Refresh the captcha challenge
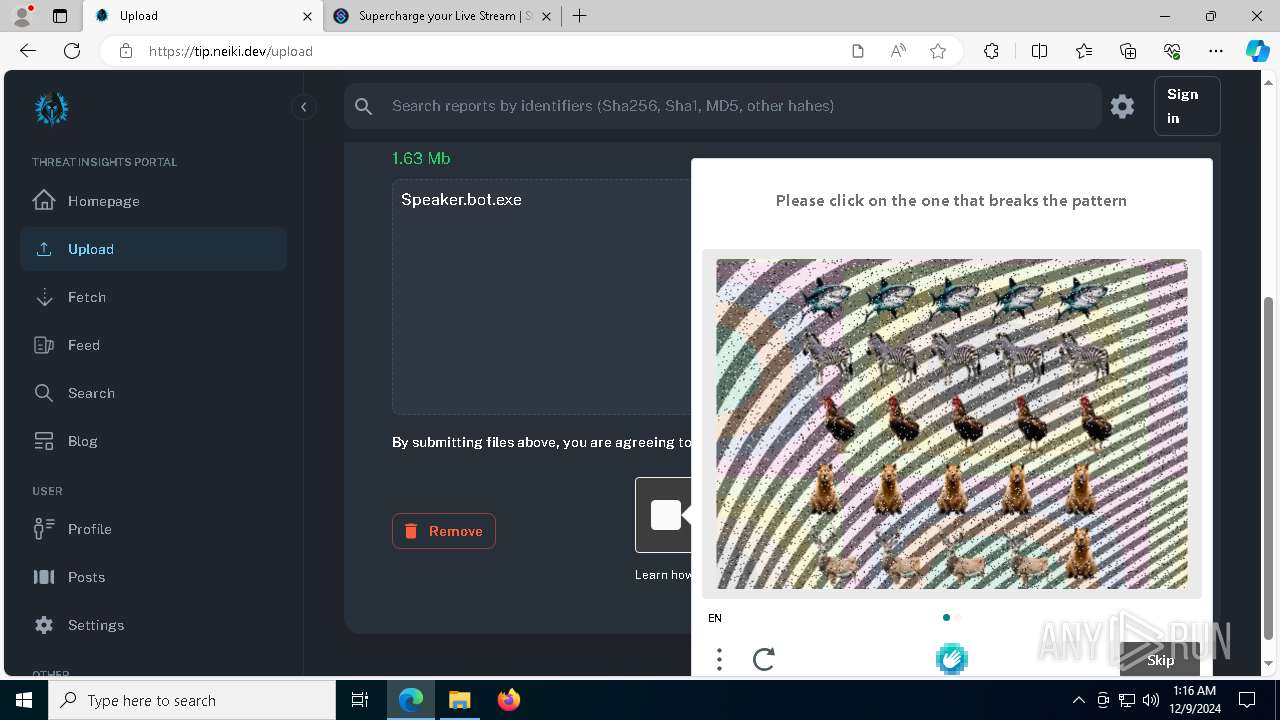 tap(764, 659)
